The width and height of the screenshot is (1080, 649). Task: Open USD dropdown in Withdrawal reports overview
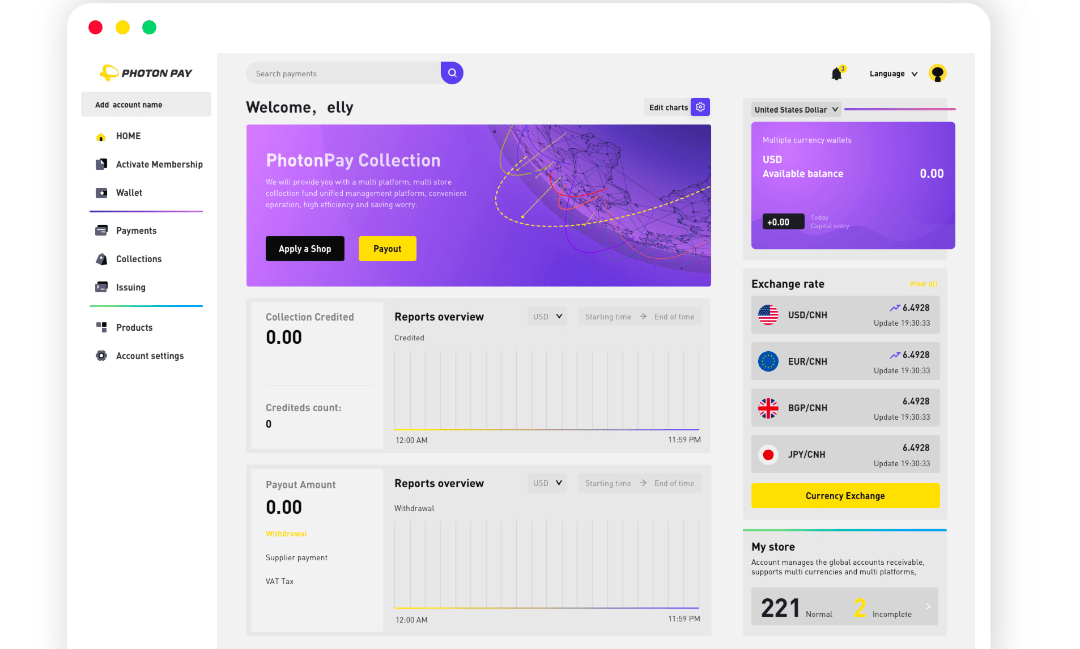(x=548, y=483)
